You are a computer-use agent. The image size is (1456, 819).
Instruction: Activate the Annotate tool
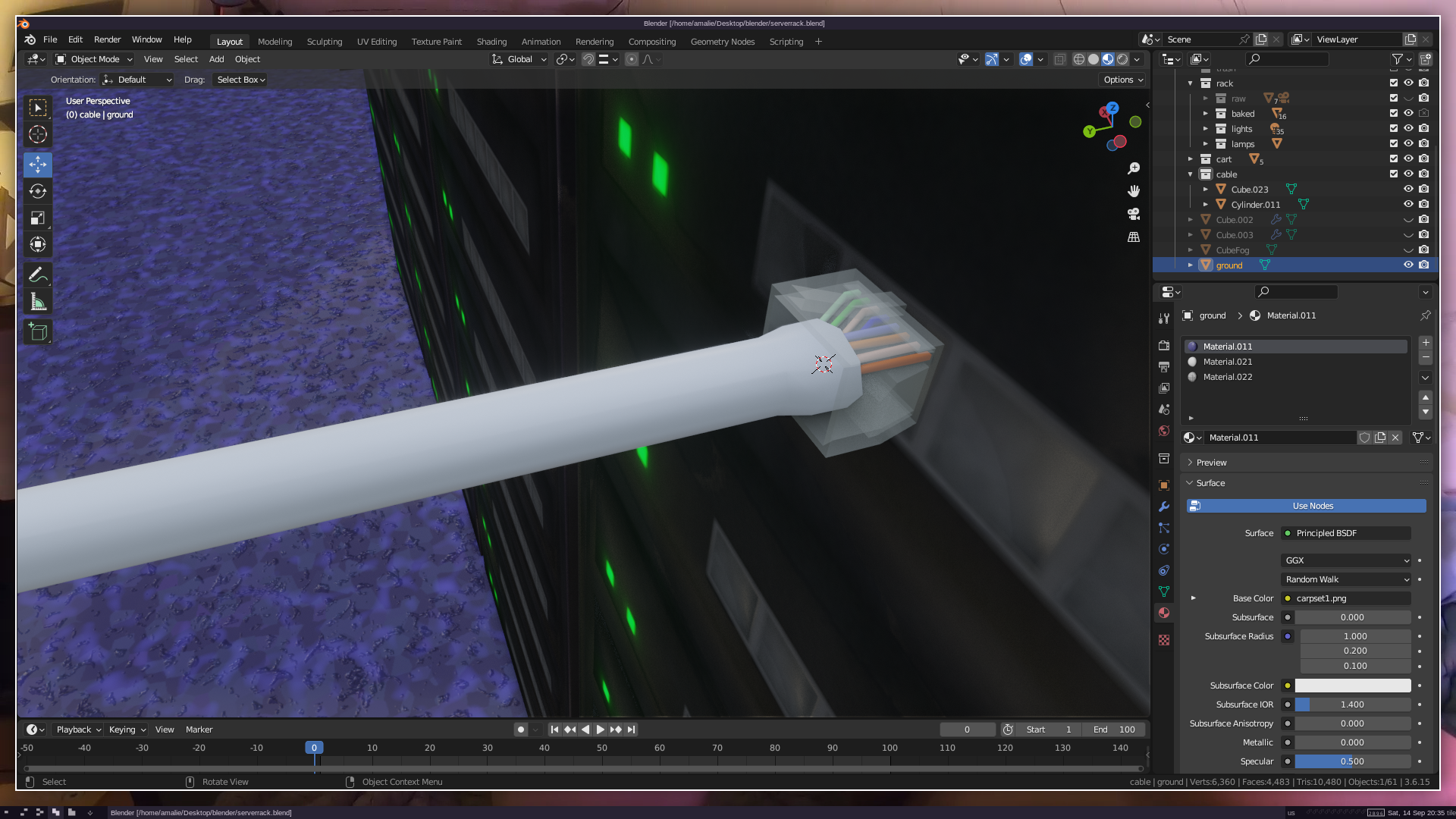click(38, 275)
